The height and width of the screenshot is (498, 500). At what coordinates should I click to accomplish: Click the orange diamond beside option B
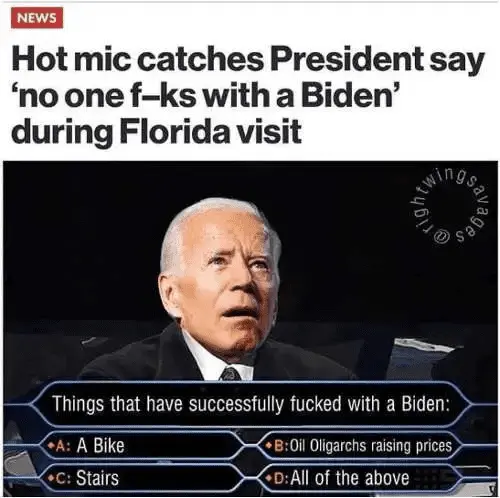[x=269, y=445]
